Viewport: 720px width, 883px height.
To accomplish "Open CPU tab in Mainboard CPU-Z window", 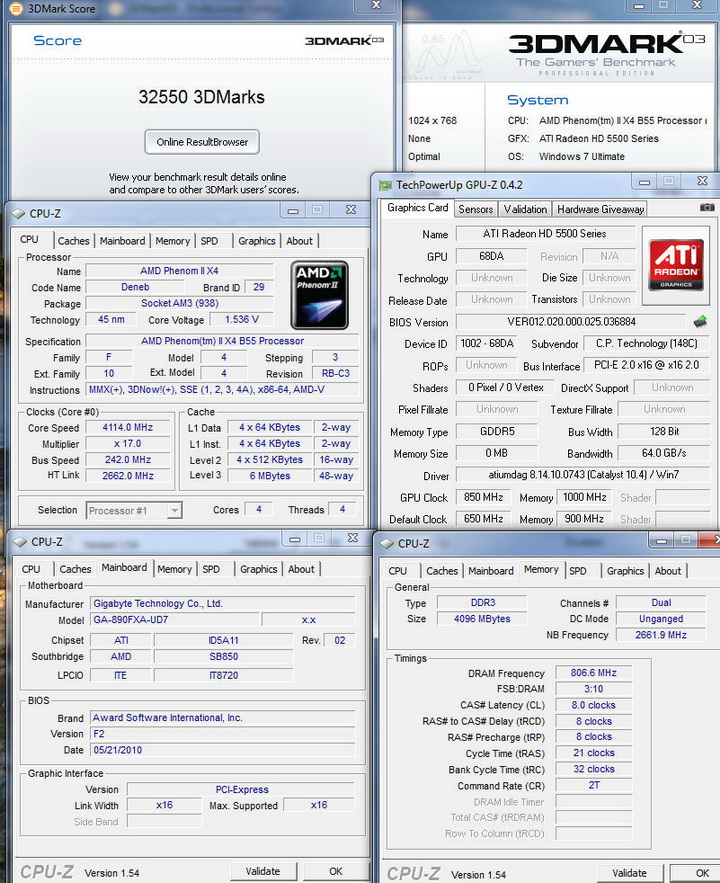I will tap(31, 569).
